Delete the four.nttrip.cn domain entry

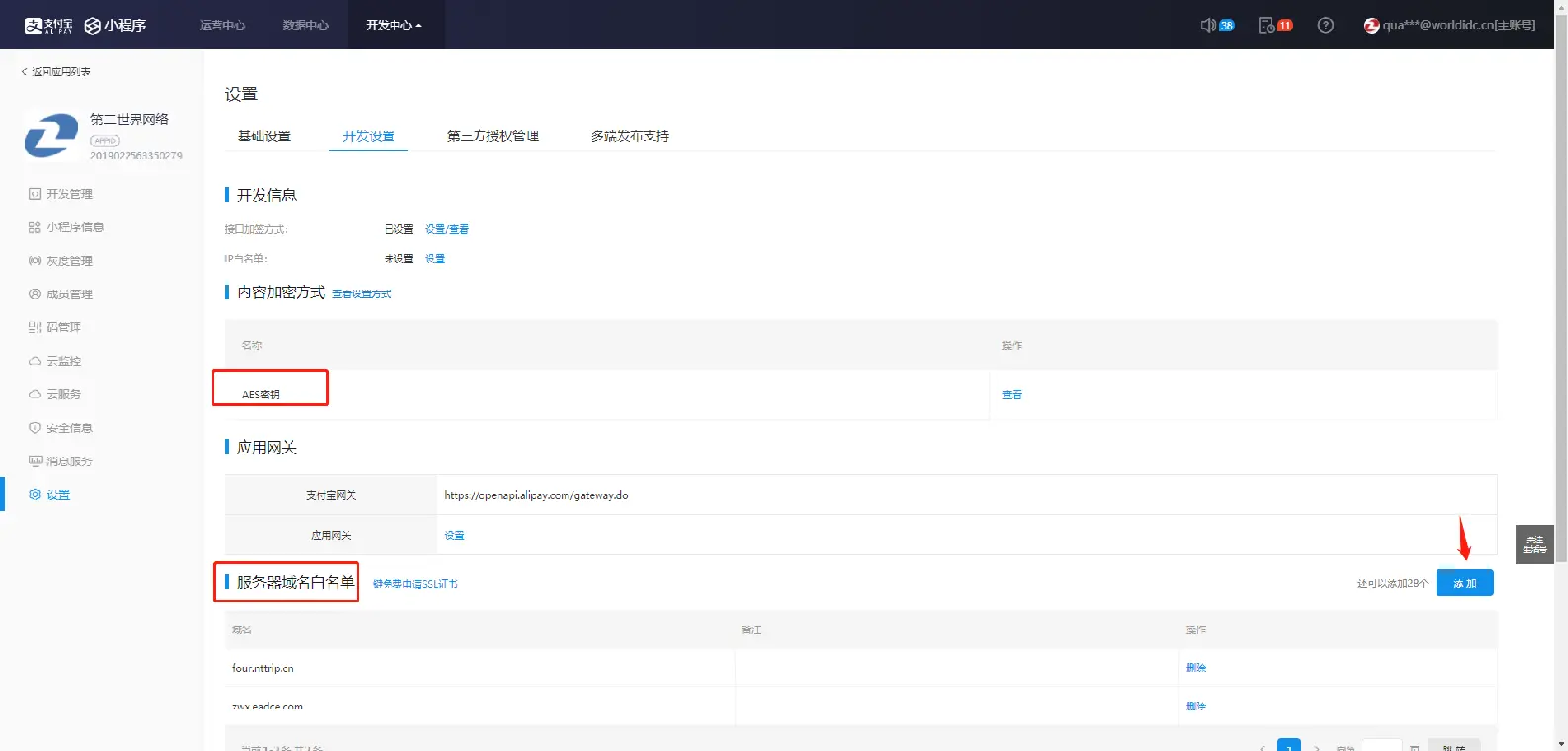click(x=1195, y=668)
